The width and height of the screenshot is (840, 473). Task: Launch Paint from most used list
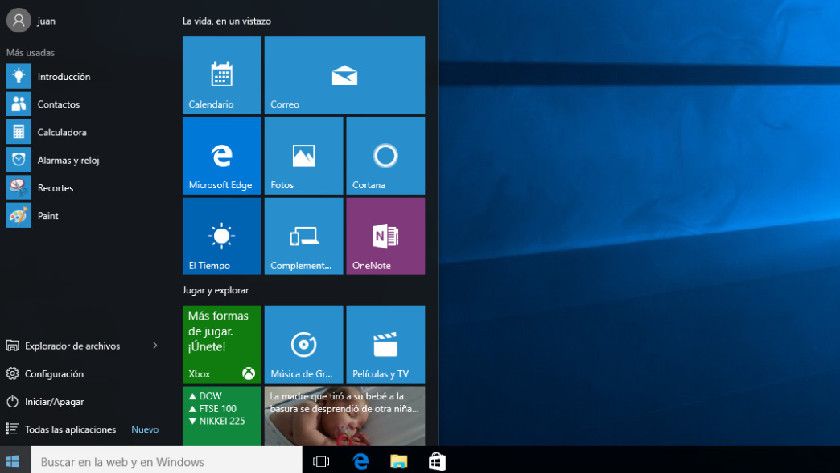pos(86,215)
